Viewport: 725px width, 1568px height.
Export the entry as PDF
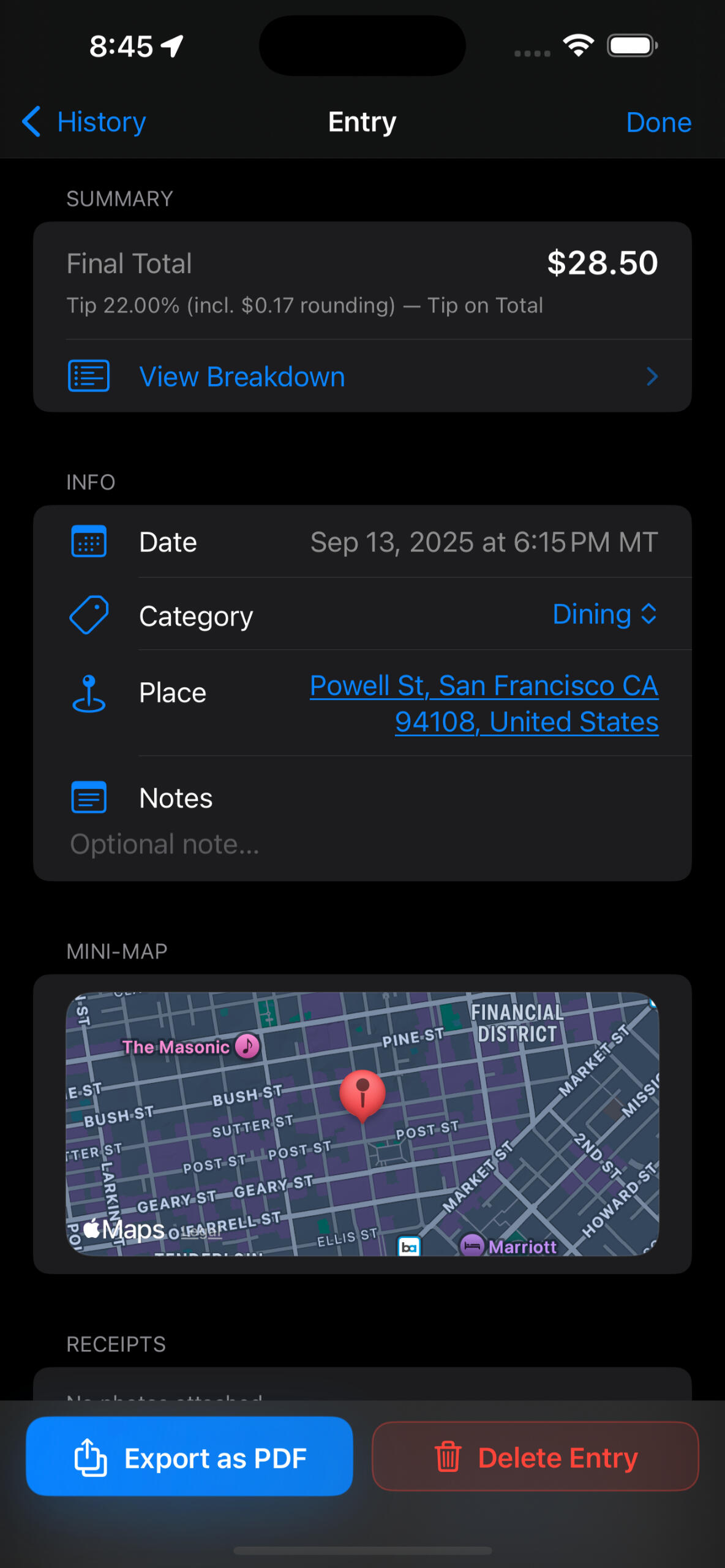tap(189, 1457)
